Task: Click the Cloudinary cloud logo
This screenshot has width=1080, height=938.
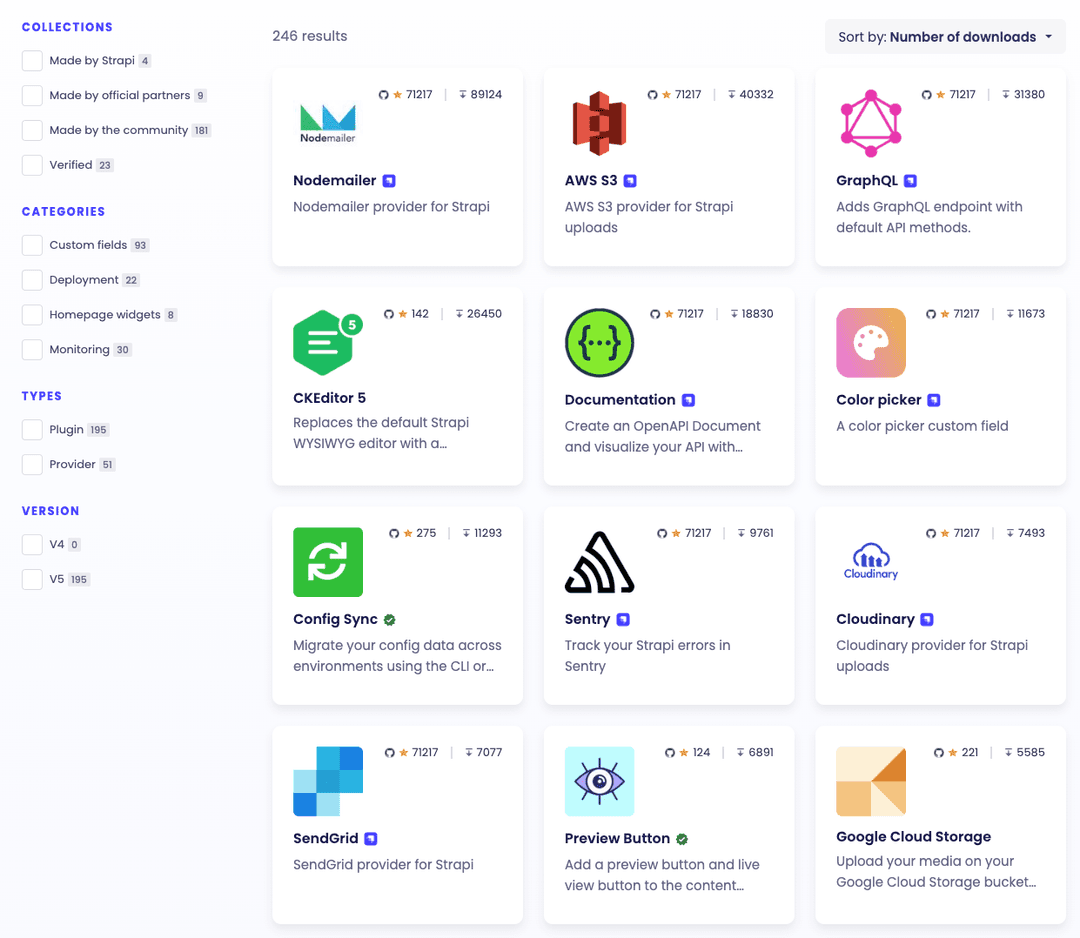Action: click(871, 562)
